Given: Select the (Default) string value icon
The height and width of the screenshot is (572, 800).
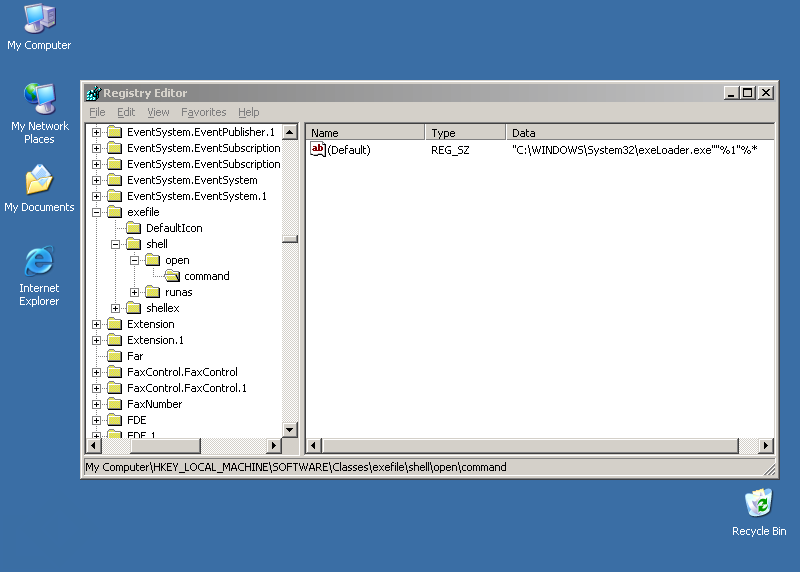Looking at the screenshot, I should coord(318,150).
